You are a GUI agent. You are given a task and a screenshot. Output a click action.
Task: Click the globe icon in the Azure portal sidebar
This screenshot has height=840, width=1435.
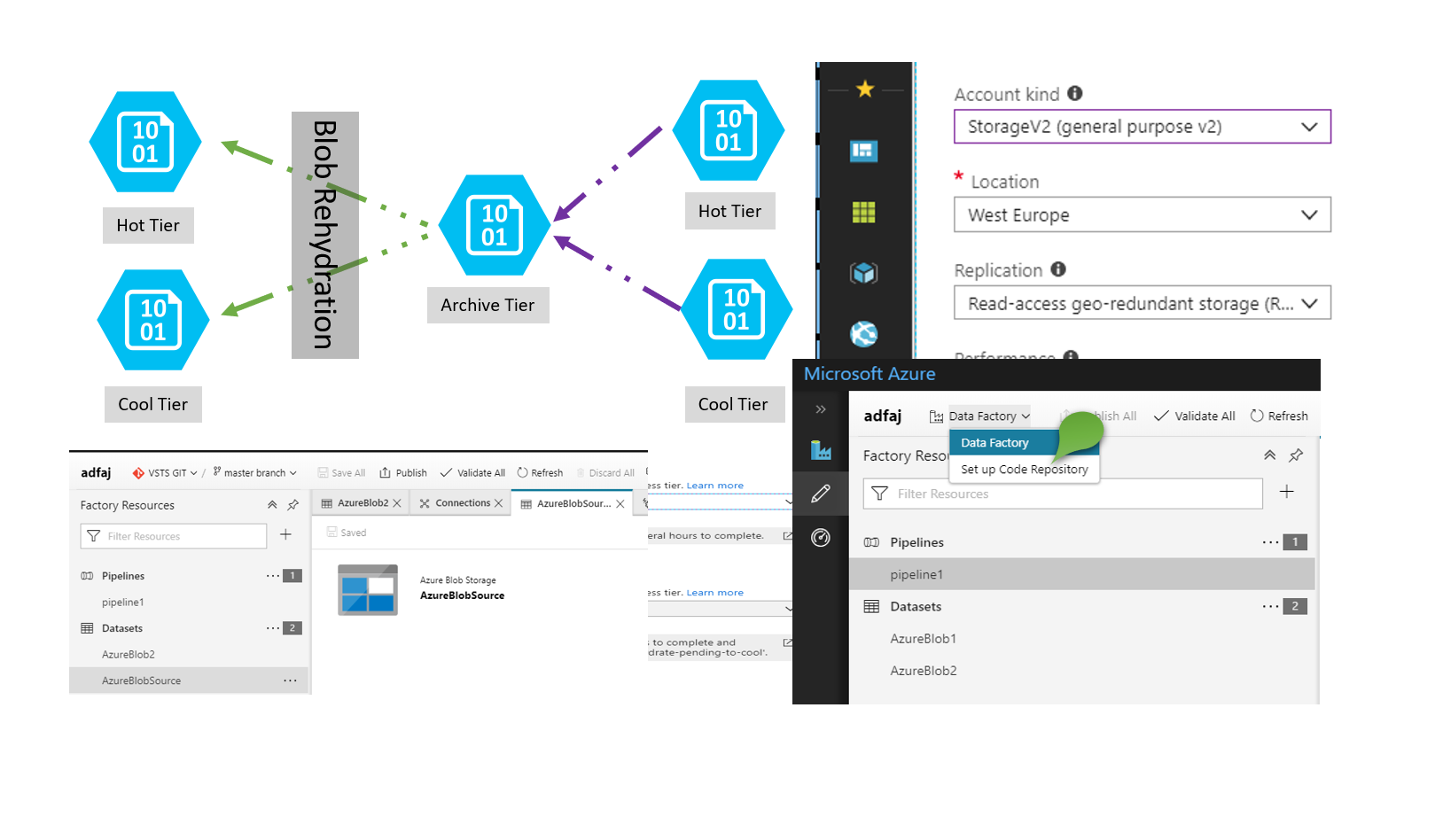[x=864, y=334]
